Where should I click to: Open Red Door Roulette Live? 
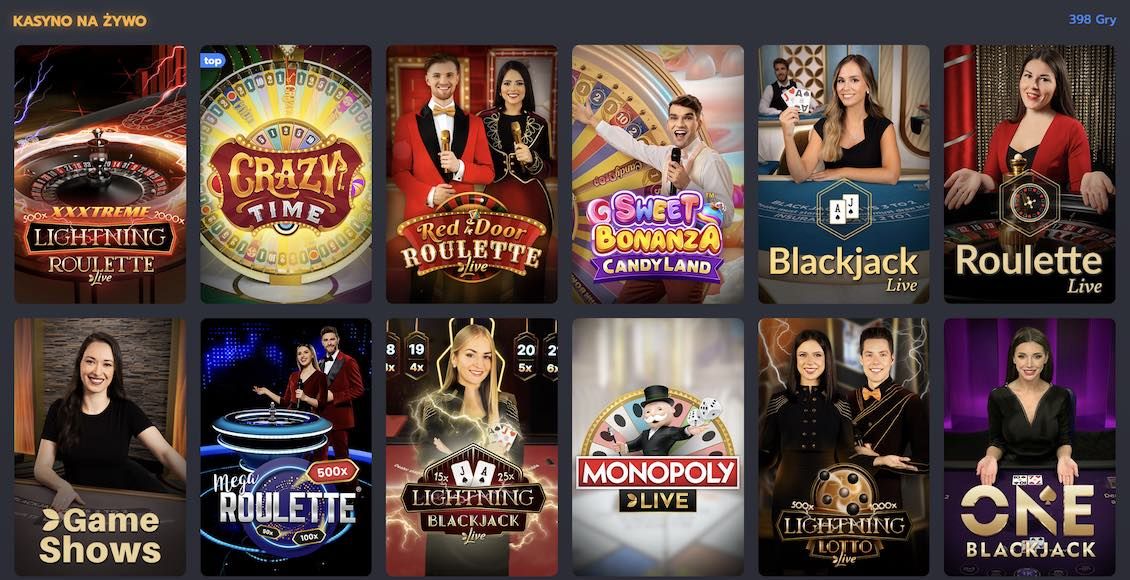tap(472, 174)
